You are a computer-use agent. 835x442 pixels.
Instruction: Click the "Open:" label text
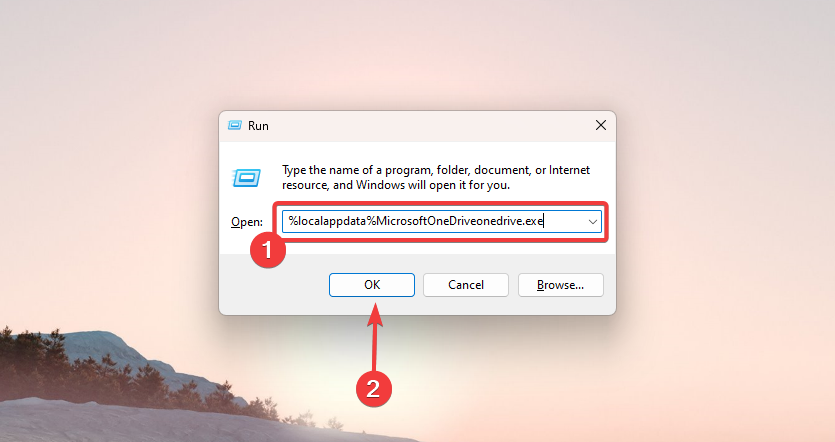tap(247, 222)
